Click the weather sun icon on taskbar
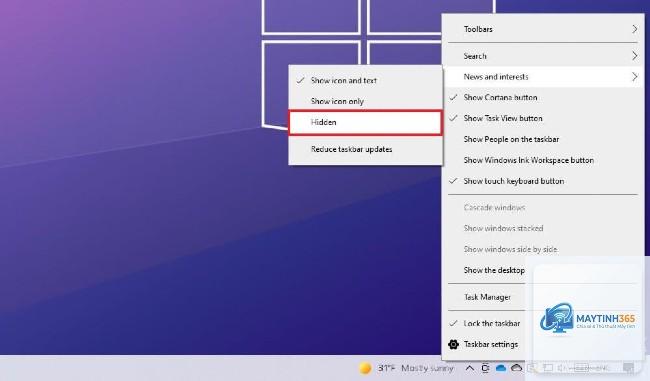 click(x=365, y=368)
